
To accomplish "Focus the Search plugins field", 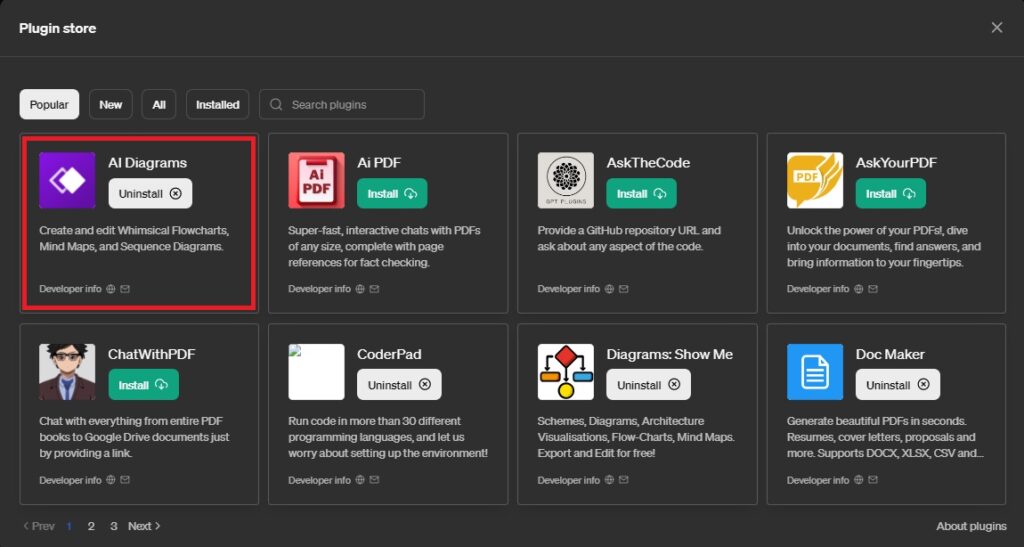I will 342,104.
